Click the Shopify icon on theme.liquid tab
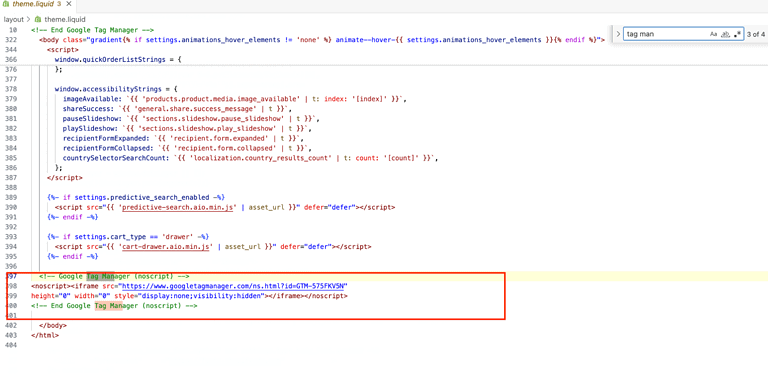Image resolution: width=768 pixels, height=374 pixels. 5,4
